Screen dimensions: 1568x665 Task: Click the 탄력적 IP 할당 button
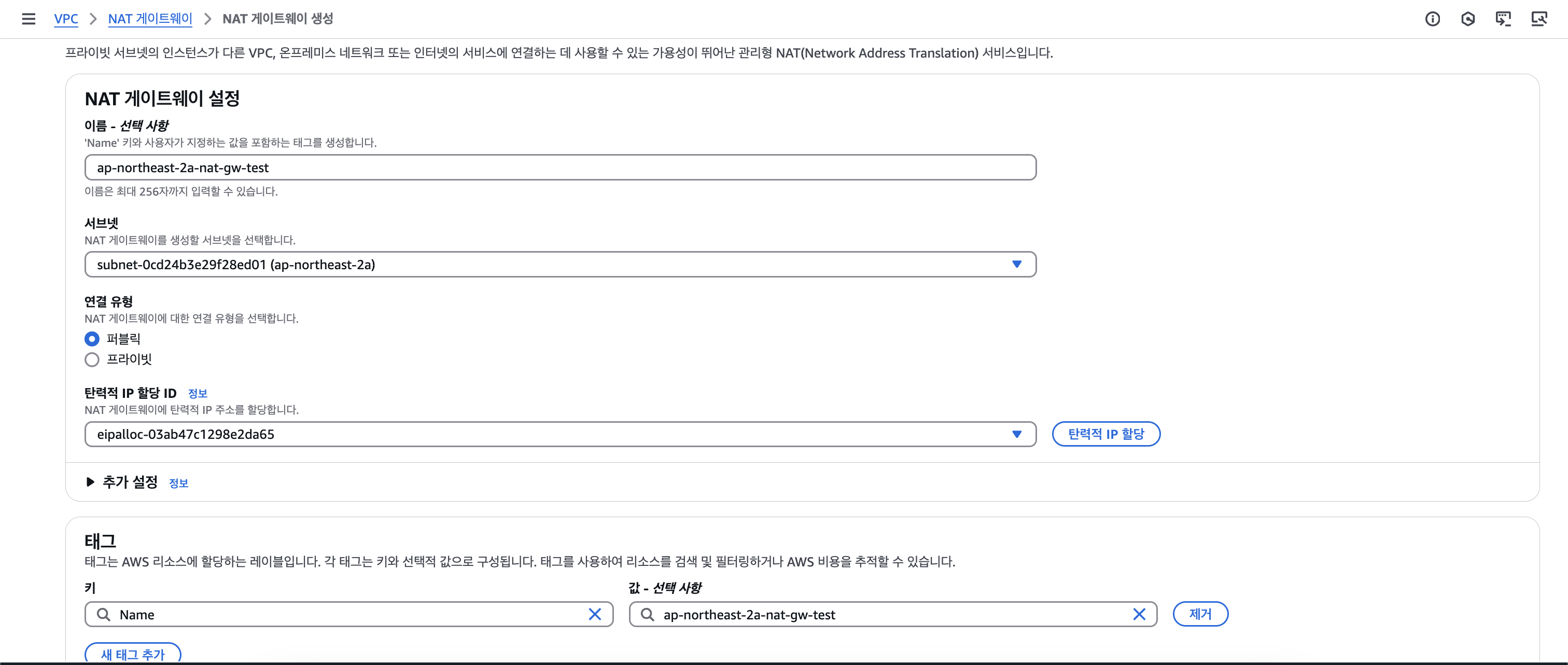[x=1105, y=434]
